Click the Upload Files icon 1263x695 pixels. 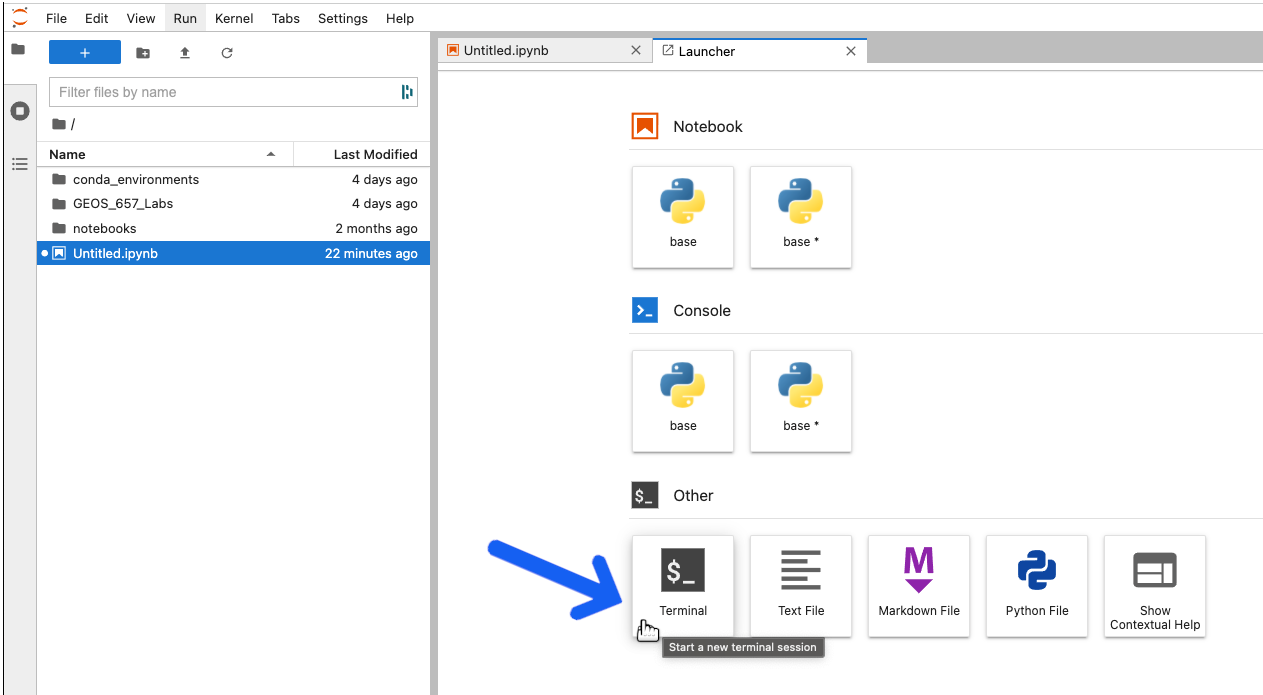[185, 53]
